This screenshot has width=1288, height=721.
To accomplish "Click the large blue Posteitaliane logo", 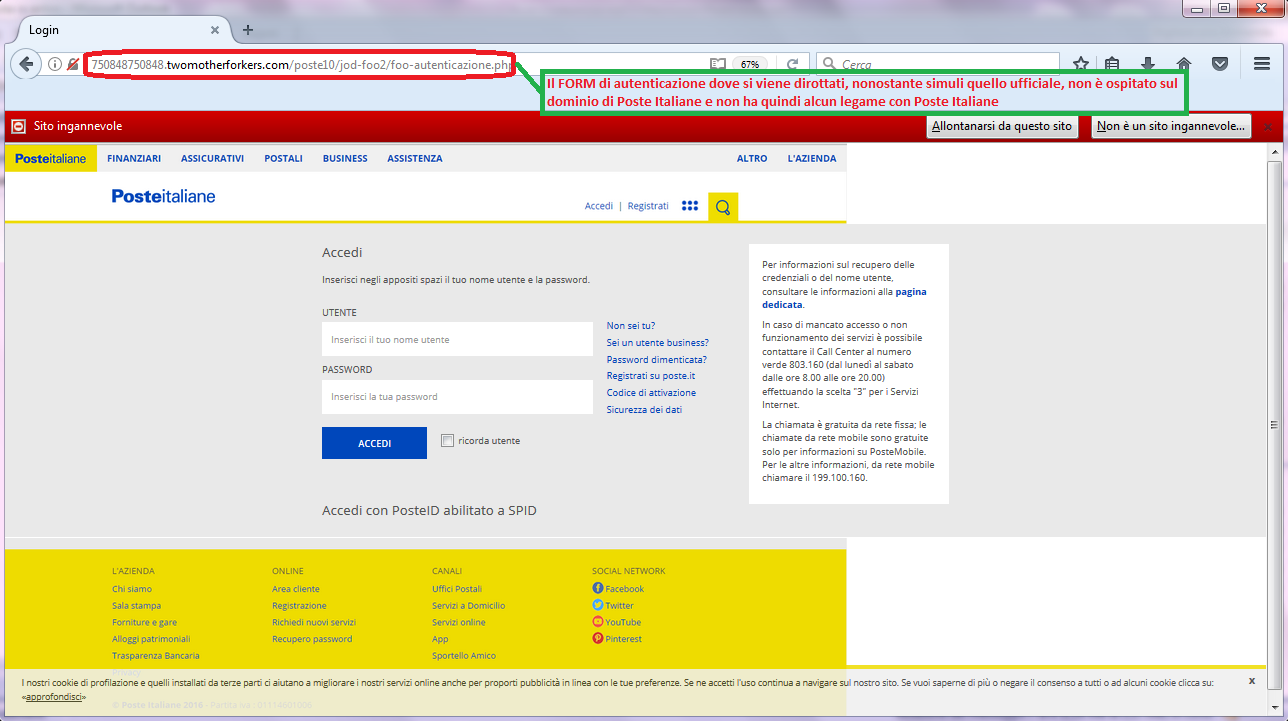I will point(163,196).
